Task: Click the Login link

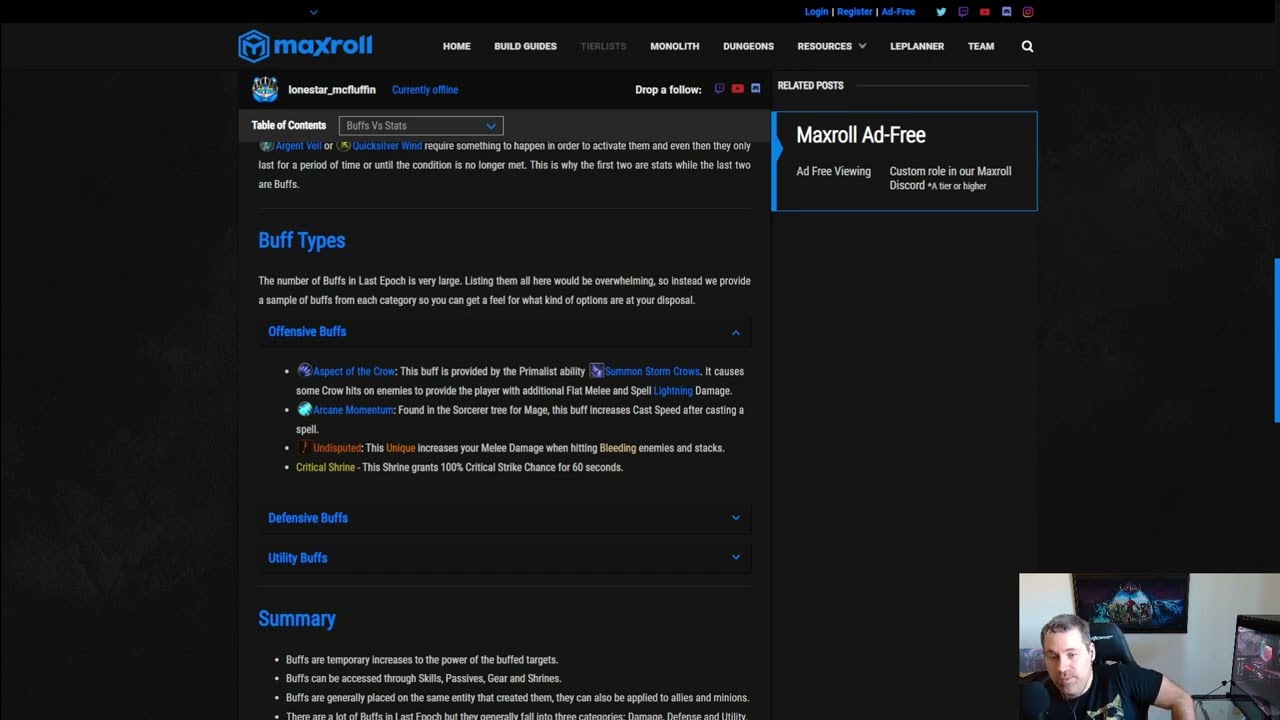Action: coord(816,12)
